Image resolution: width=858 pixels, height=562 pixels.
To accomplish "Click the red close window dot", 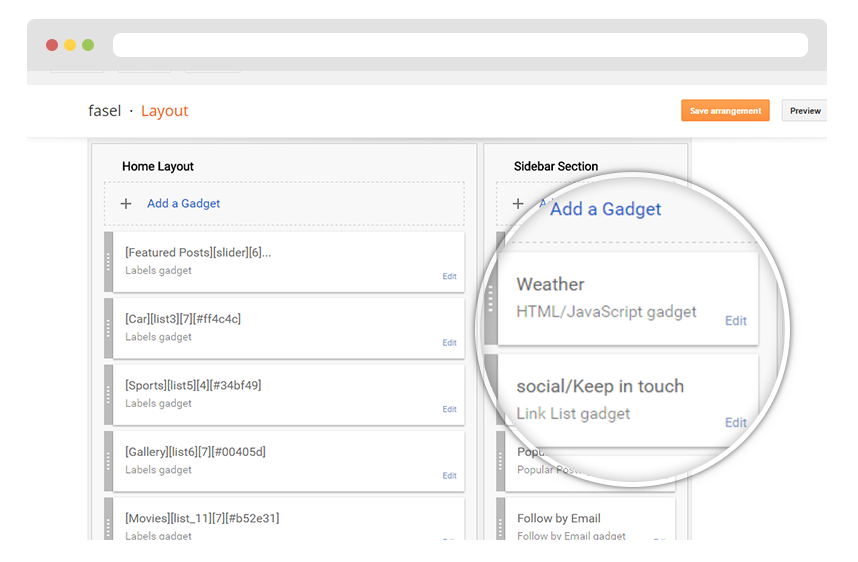I will [52, 45].
